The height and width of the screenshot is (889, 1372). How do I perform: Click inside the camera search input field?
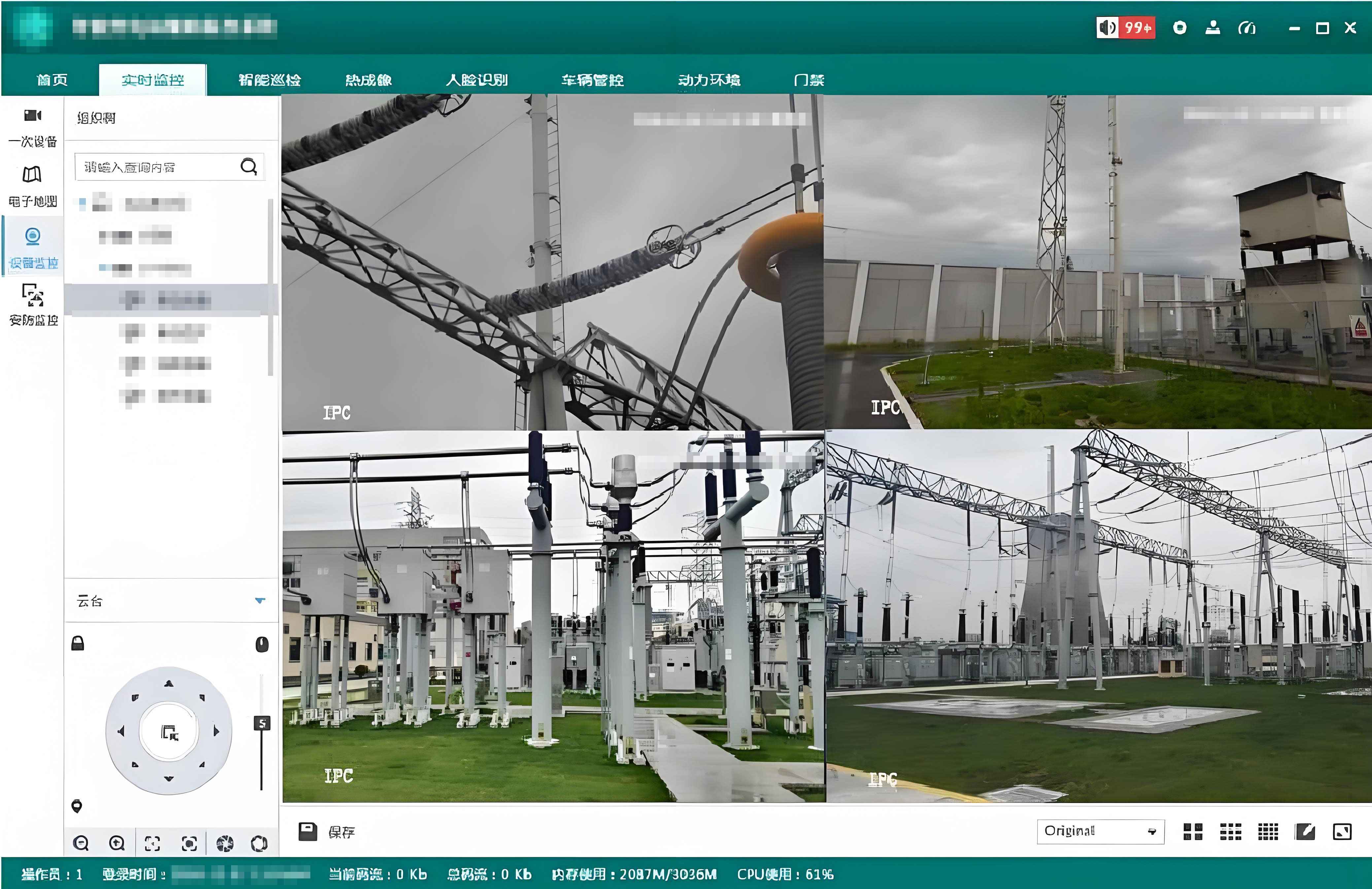tap(155, 167)
